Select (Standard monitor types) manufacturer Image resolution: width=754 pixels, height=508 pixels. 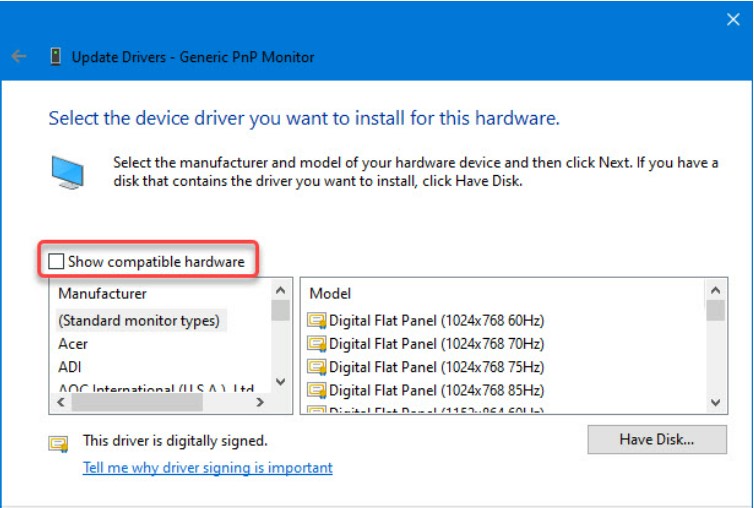tap(139, 320)
